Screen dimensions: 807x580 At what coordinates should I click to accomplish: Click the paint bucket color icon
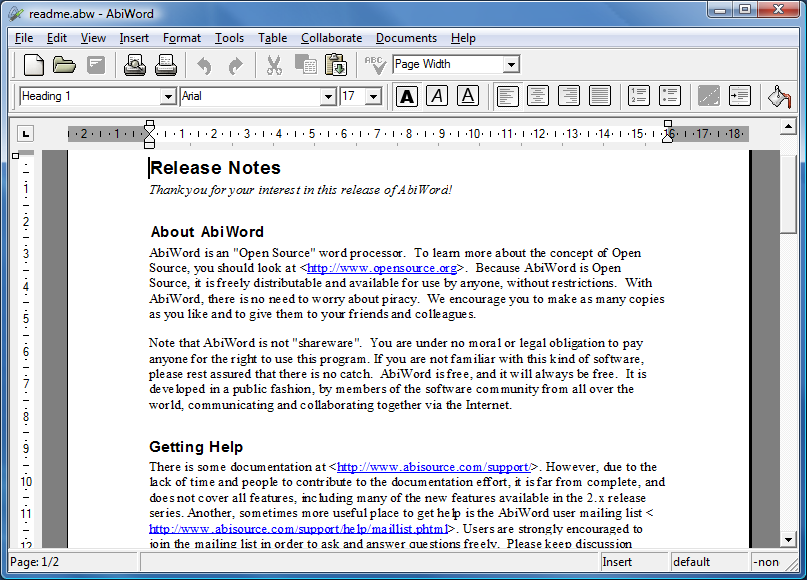(x=779, y=96)
